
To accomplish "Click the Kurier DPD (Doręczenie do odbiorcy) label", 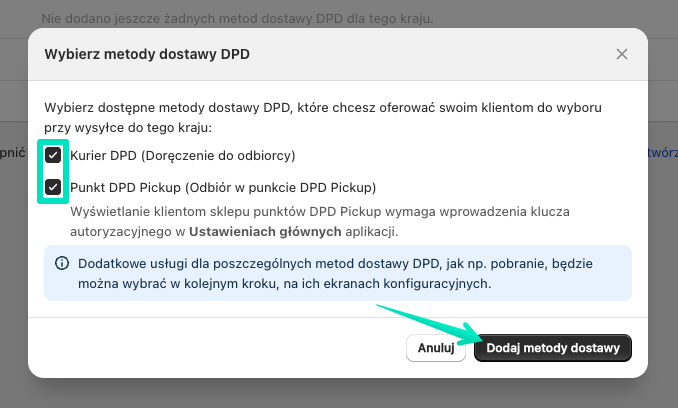I will pos(182,156).
